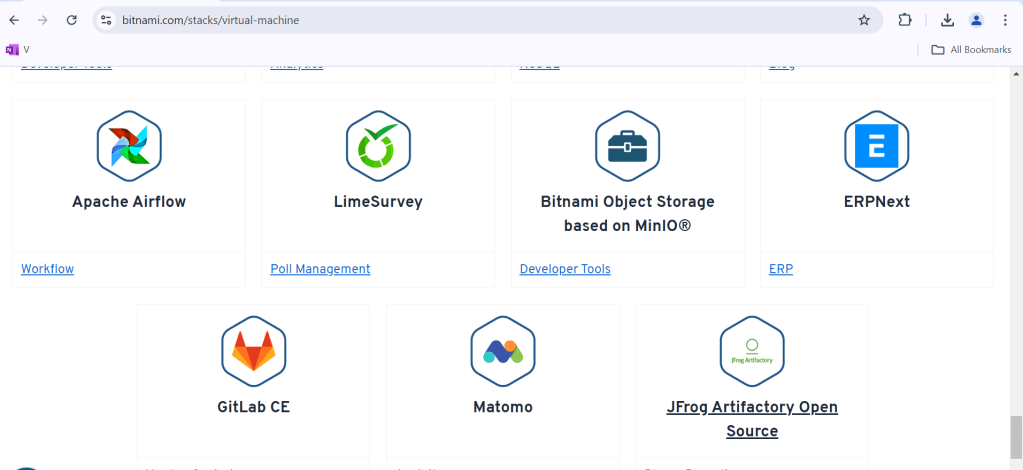Click the GitLab CE fox logo
The height and width of the screenshot is (470, 1023).
[x=254, y=351]
